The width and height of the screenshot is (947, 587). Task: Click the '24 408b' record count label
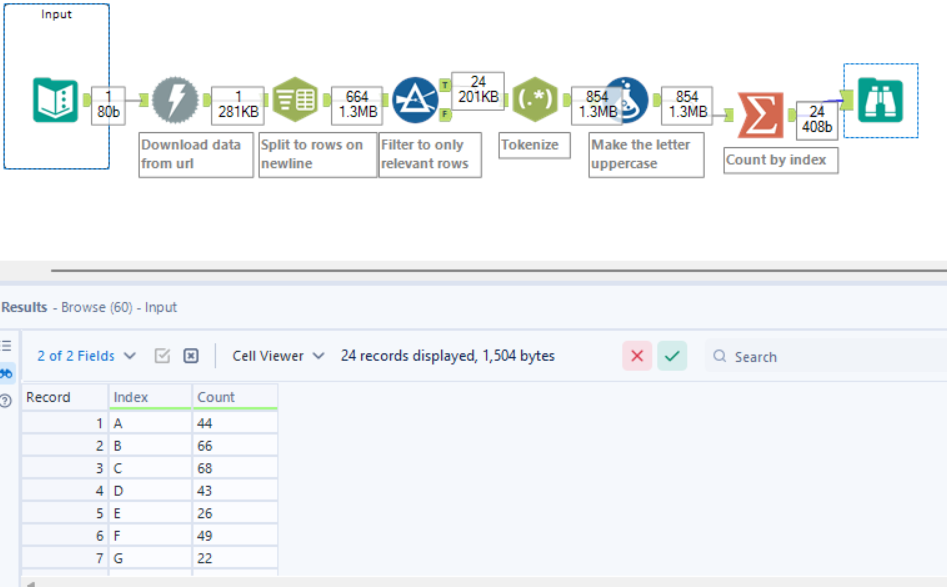point(817,120)
